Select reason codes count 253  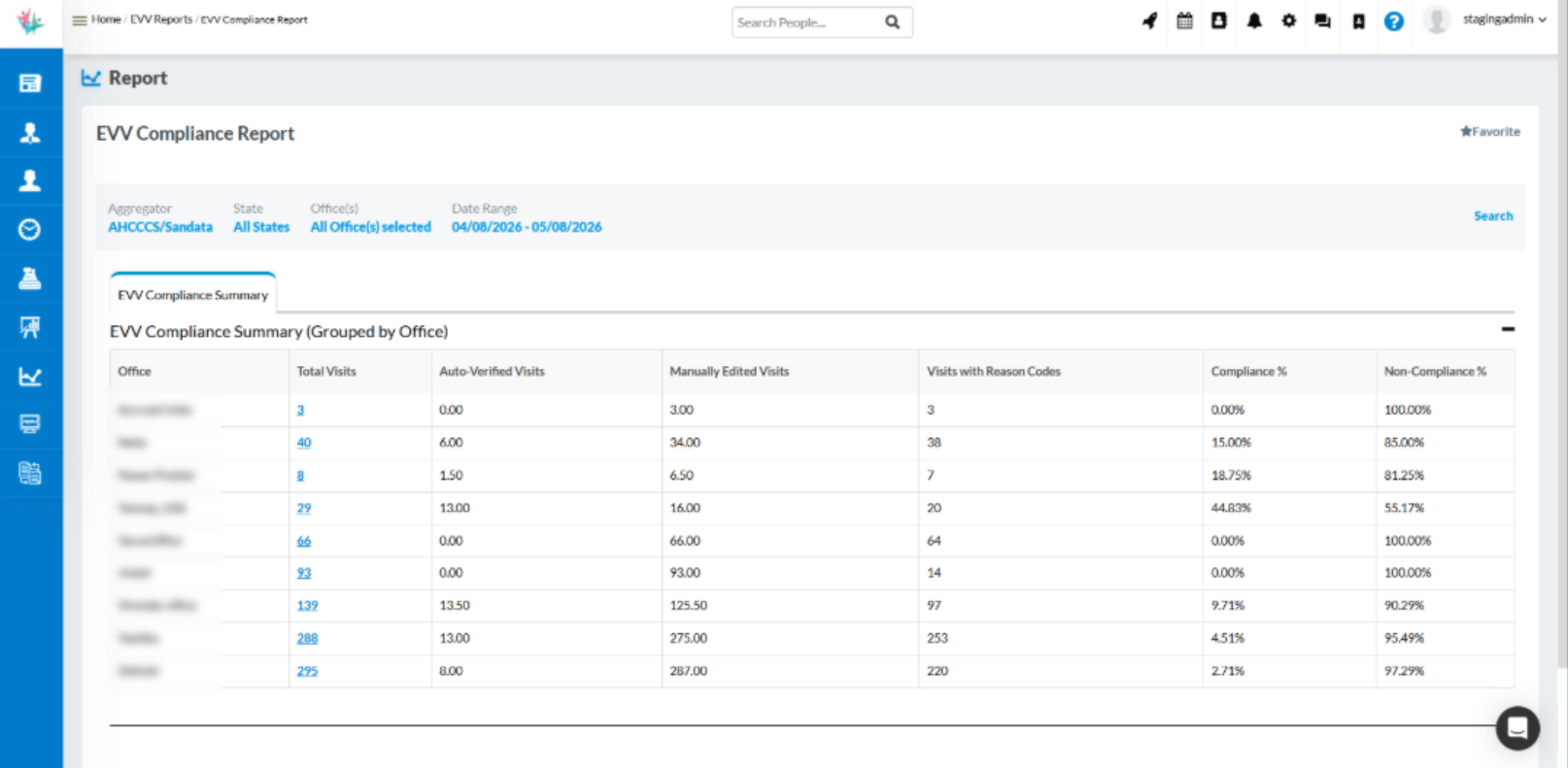point(937,638)
